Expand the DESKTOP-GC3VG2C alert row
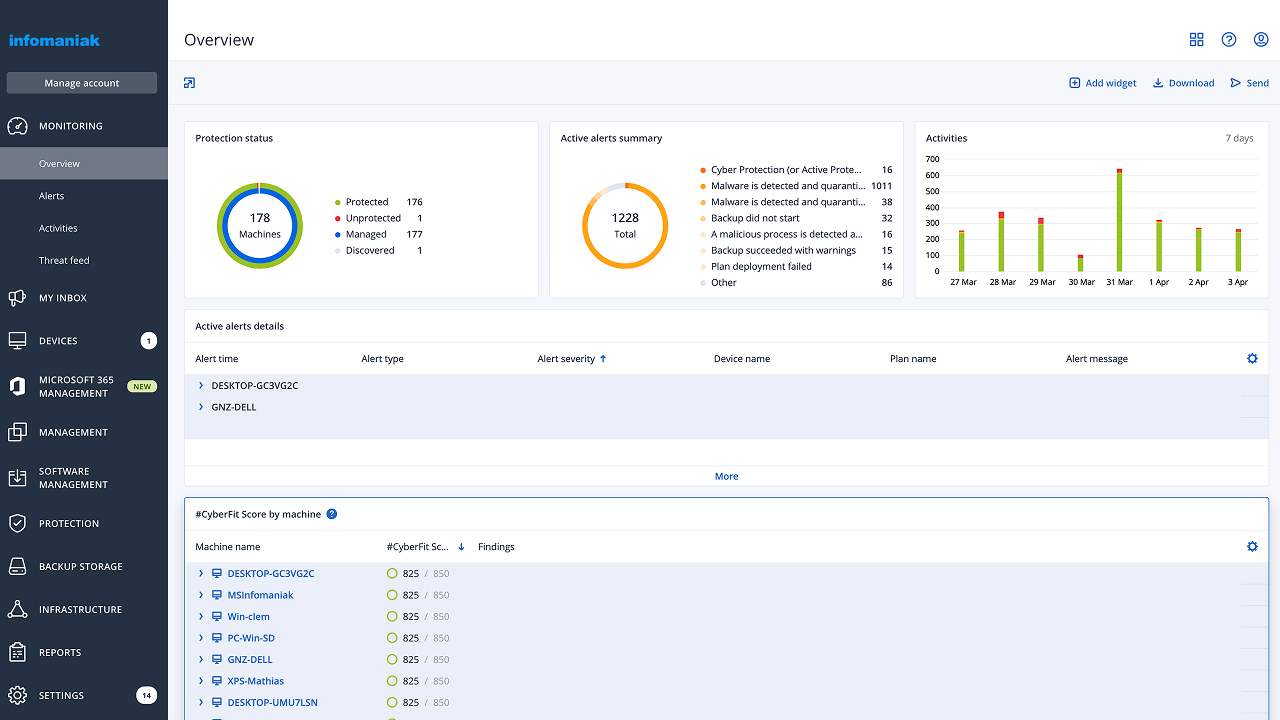Image resolution: width=1280 pixels, height=720 pixels. [x=199, y=385]
